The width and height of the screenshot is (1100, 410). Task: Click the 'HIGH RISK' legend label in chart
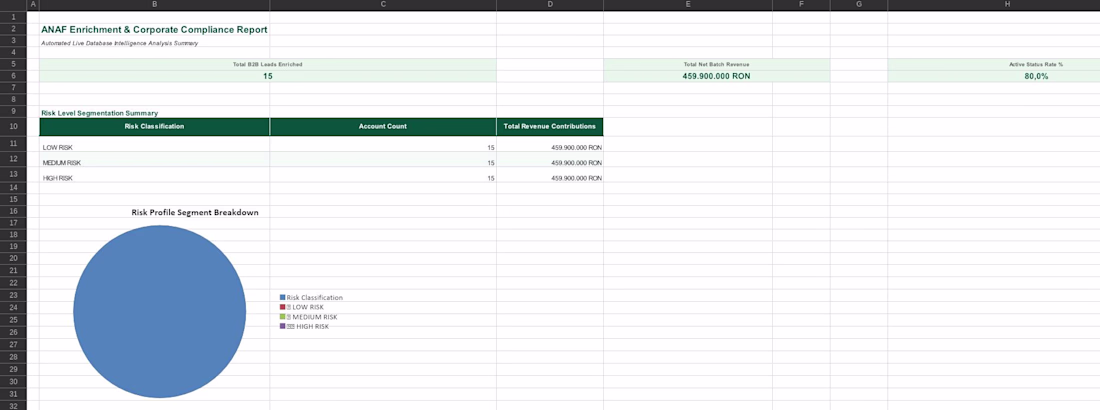click(x=312, y=326)
